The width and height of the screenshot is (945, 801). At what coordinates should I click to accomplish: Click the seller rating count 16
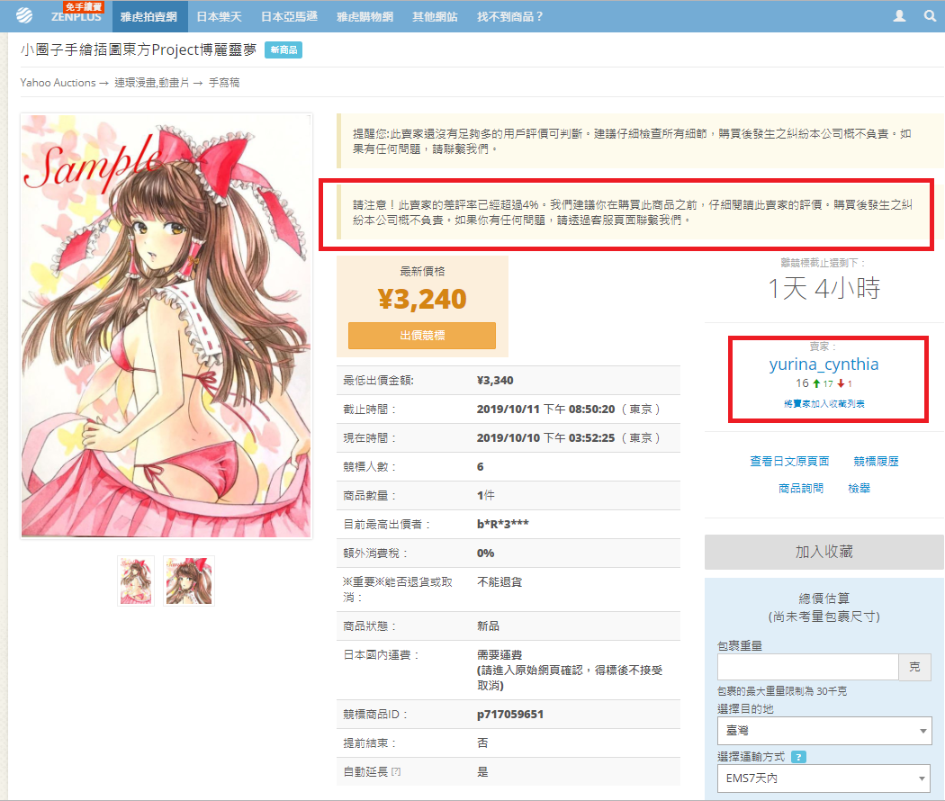(x=802, y=383)
